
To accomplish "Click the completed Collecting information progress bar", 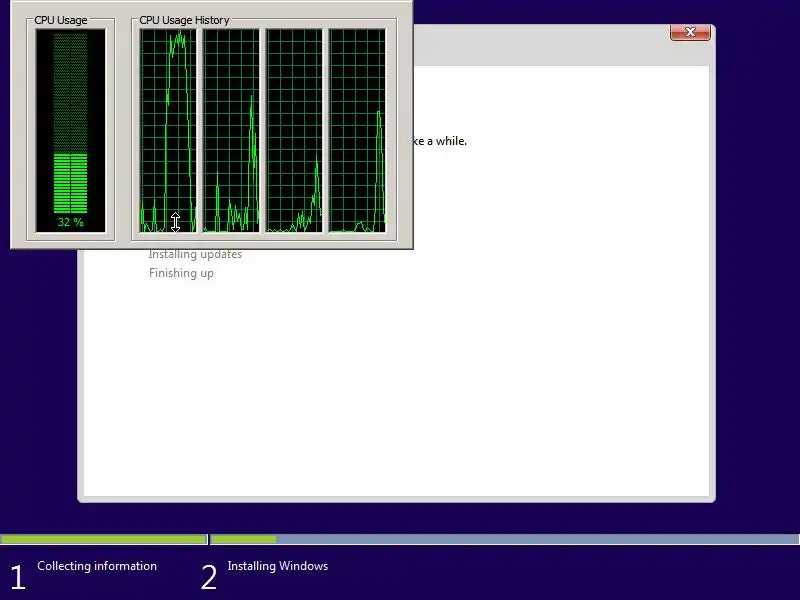I will point(104,539).
